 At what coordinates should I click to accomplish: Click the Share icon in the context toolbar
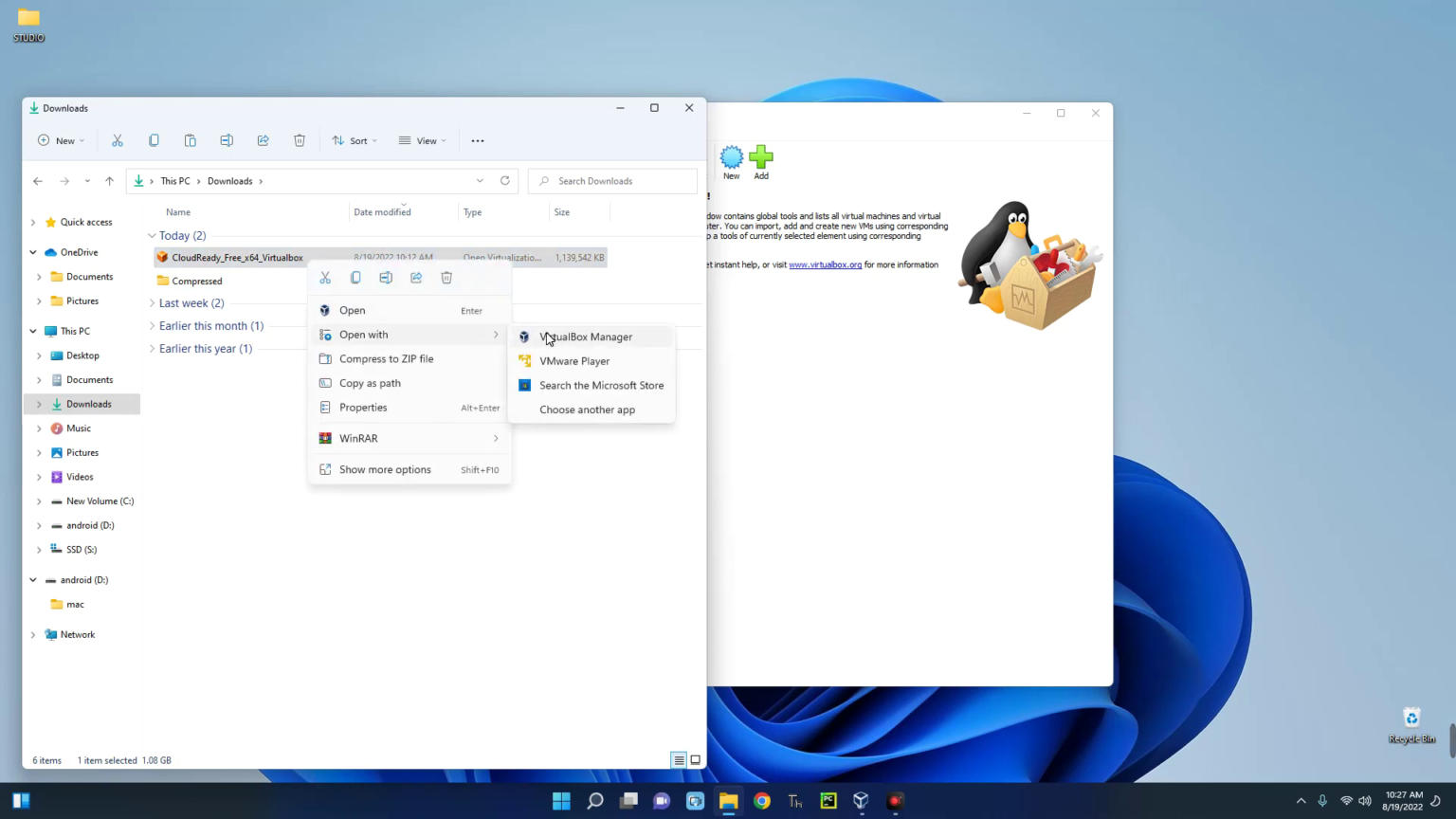(x=416, y=277)
